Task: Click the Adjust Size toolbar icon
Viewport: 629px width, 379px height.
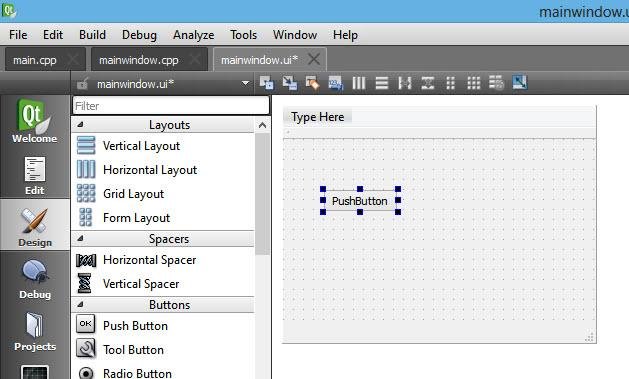Action: 519,83
